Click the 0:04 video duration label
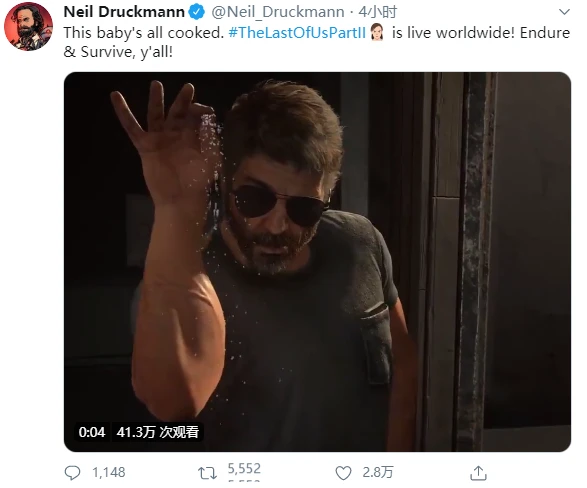The width and height of the screenshot is (587, 488). point(92,432)
